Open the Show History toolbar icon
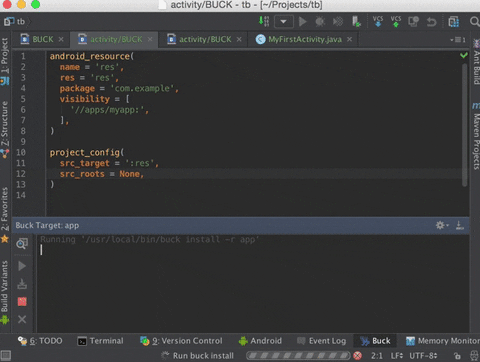The height and width of the screenshot is (362, 480). click(414, 22)
